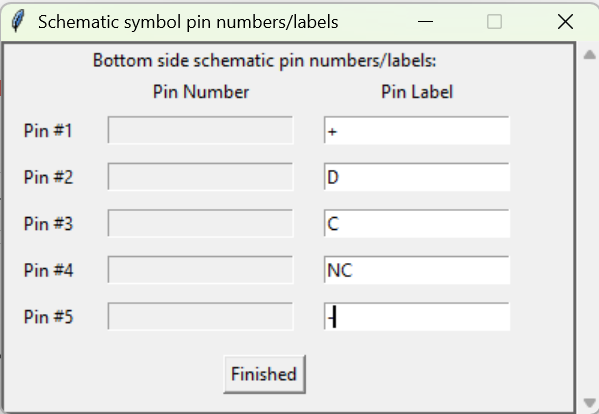Click Finished to confirm pin labels
The width and height of the screenshot is (599, 414).
pyautogui.click(x=264, y=374)
